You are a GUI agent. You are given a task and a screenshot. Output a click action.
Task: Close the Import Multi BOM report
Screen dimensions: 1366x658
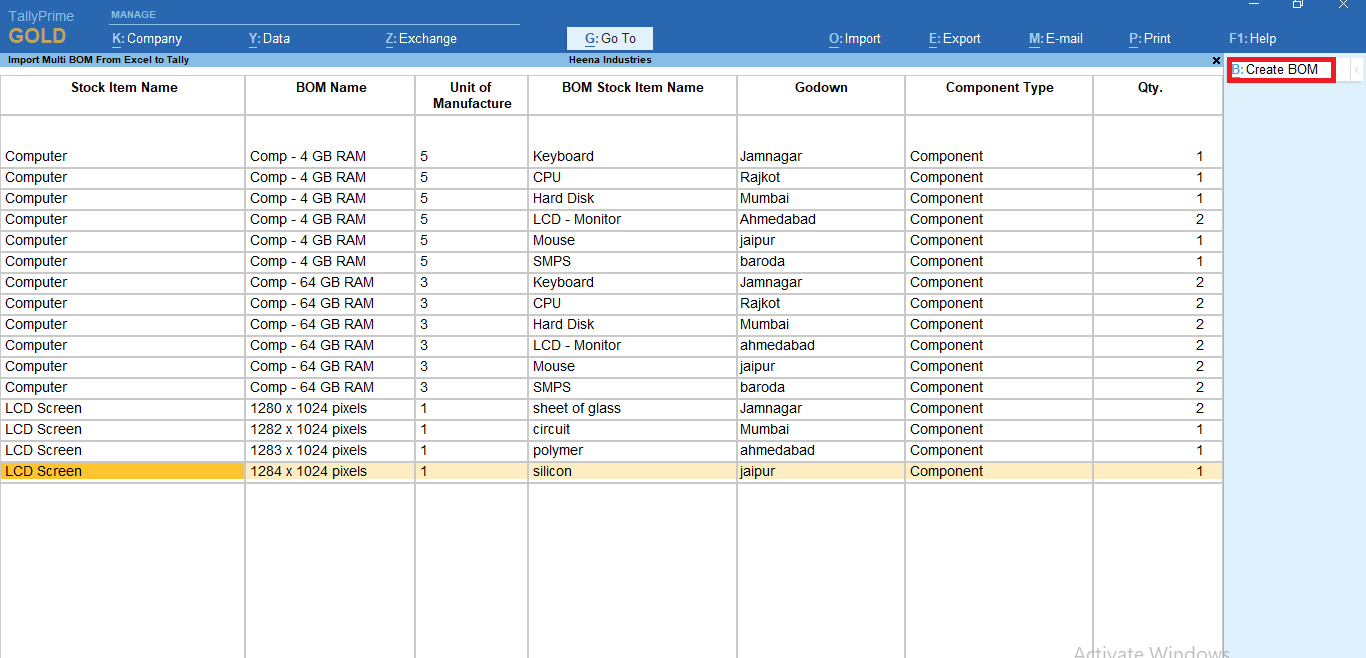(1215, 59)
